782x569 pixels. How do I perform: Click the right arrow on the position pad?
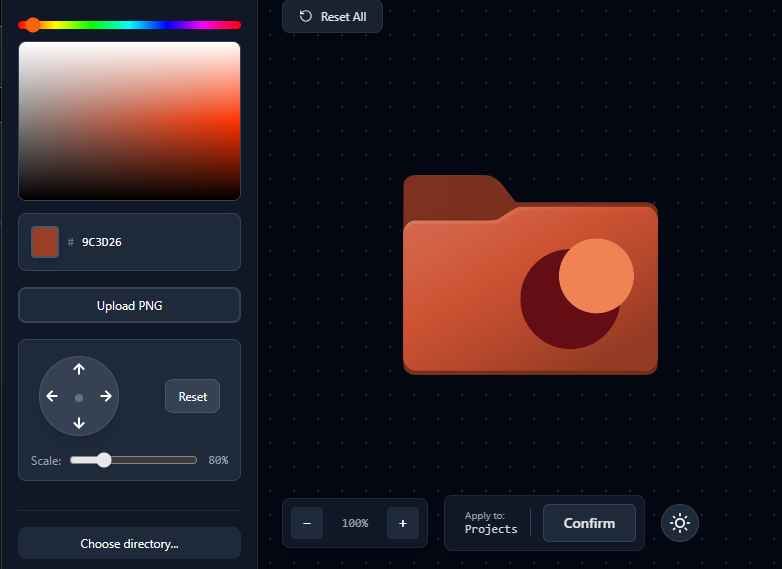pyautogui.click(x=106, y=396)
